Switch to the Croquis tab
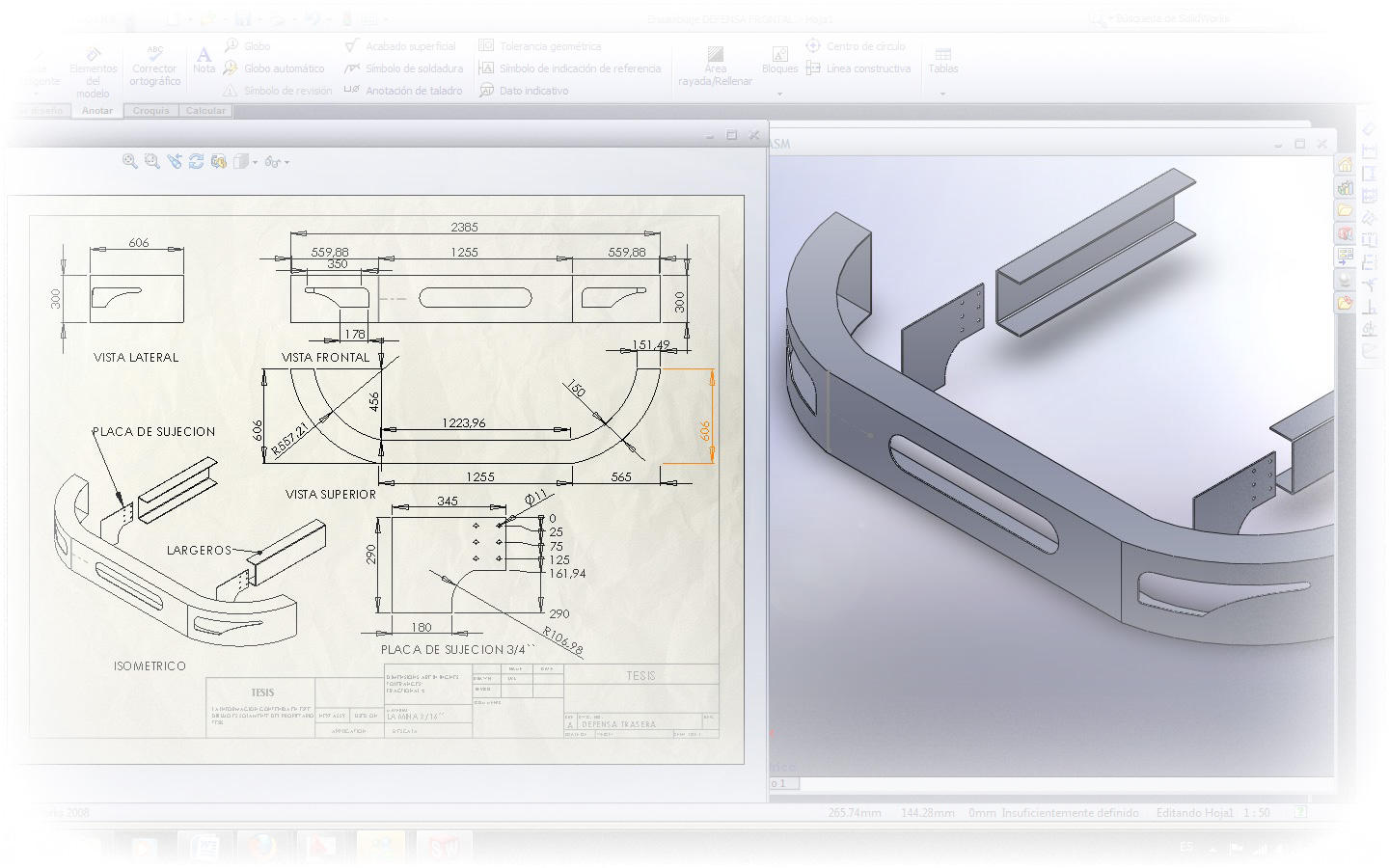Image resolution: width=1389 pixels, height=868 pixels. [150, 111]
